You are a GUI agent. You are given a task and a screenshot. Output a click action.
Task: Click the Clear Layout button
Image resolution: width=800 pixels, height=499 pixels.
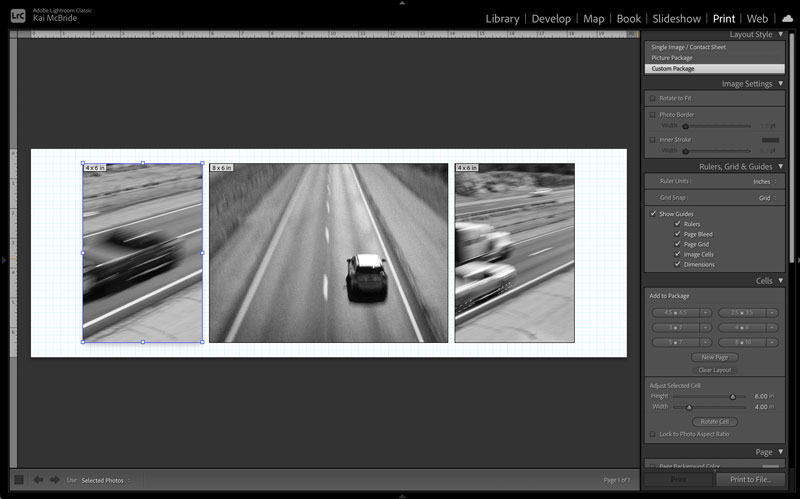[x=714, y=370]
